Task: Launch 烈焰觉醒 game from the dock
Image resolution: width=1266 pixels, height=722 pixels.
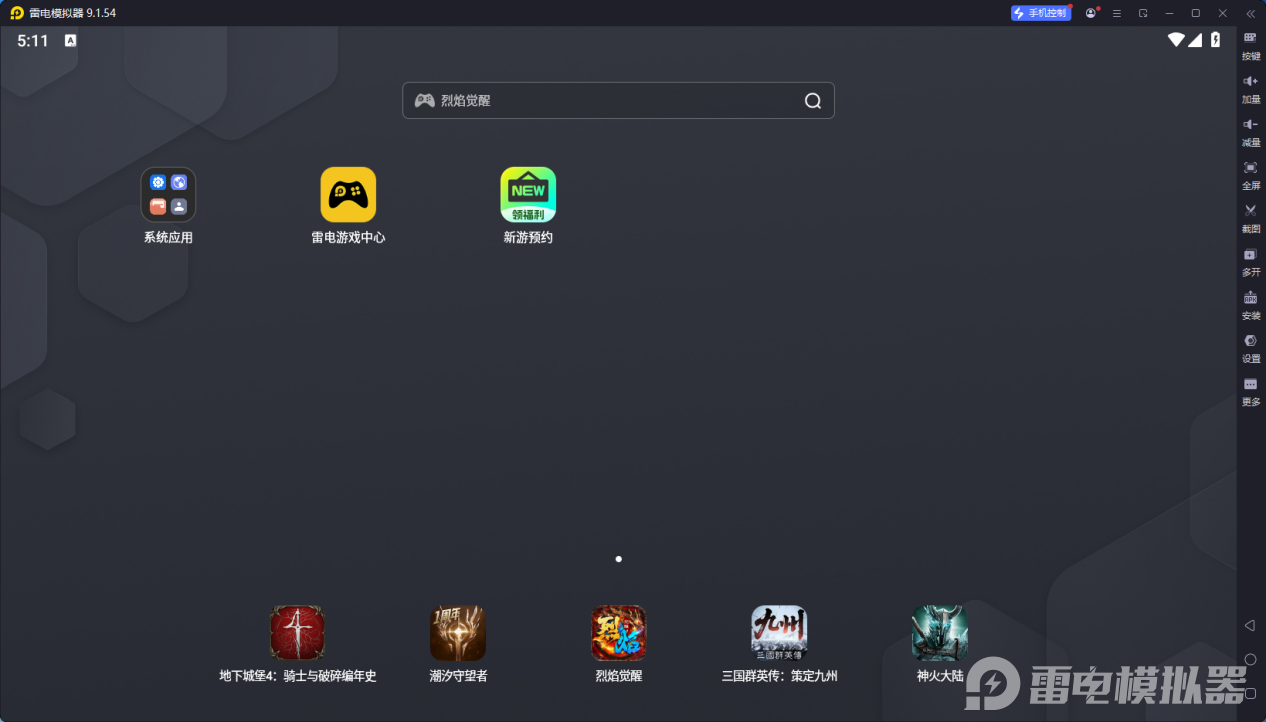Action: coord(619,632)
